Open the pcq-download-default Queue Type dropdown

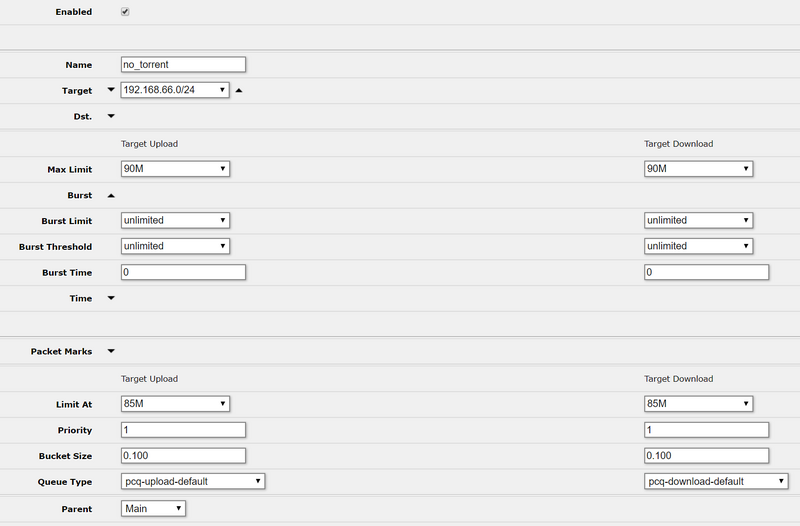coord(716,481)
